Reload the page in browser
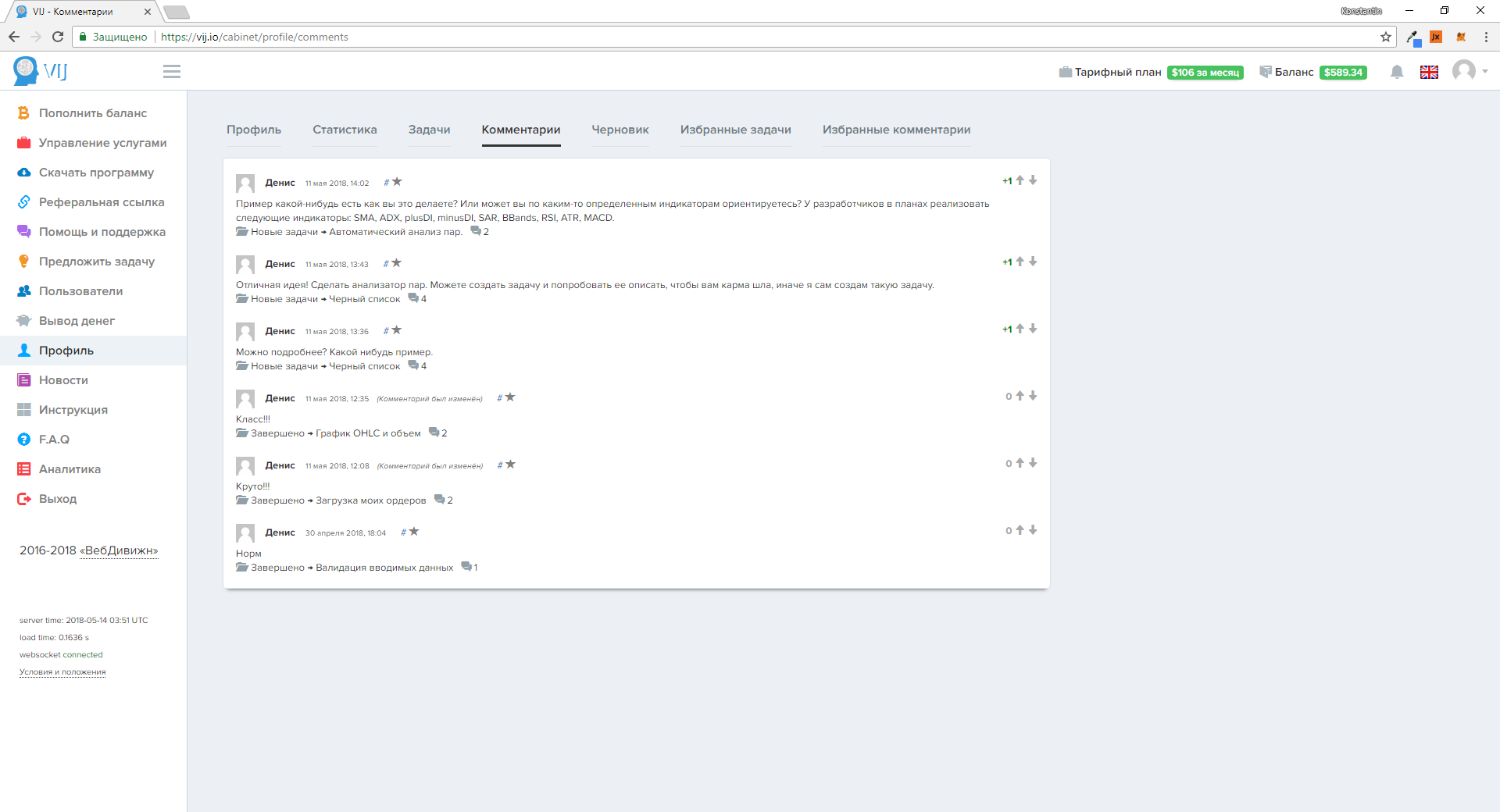The image size is (1500, 812). (58, 37)
